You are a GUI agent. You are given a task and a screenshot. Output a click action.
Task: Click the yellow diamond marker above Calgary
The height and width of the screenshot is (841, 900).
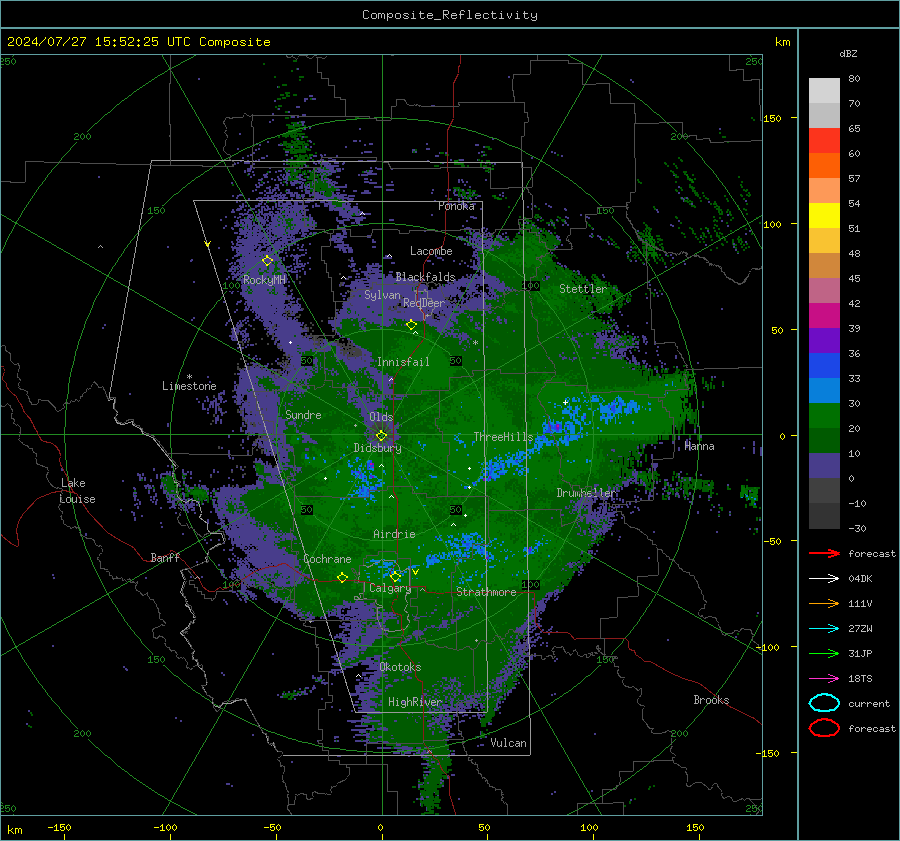click(x=395, y=576)
